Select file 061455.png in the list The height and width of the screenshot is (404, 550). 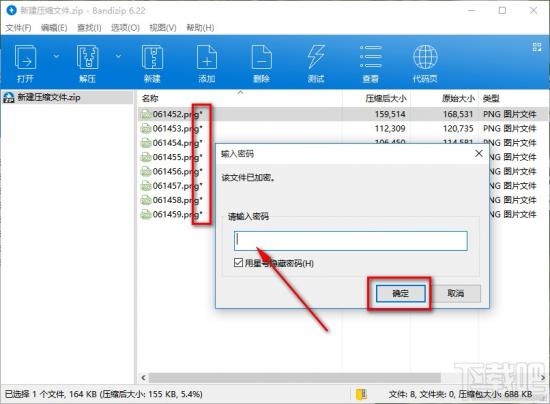[177, 157]
